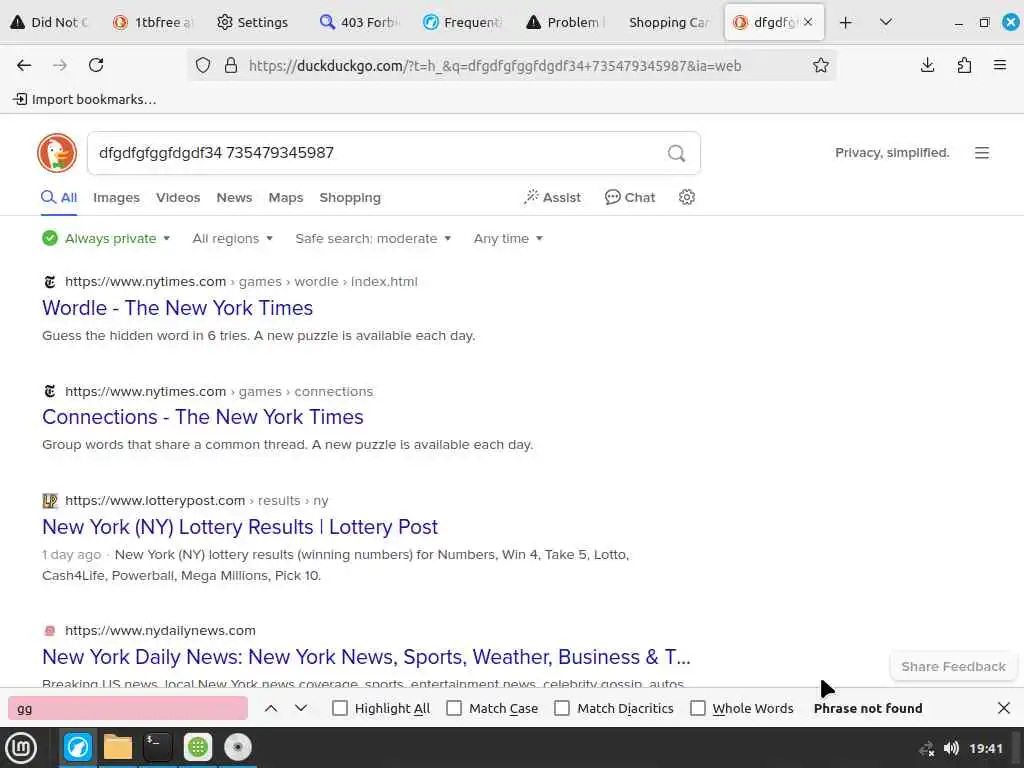Go back to the previous page

point(24,65)
